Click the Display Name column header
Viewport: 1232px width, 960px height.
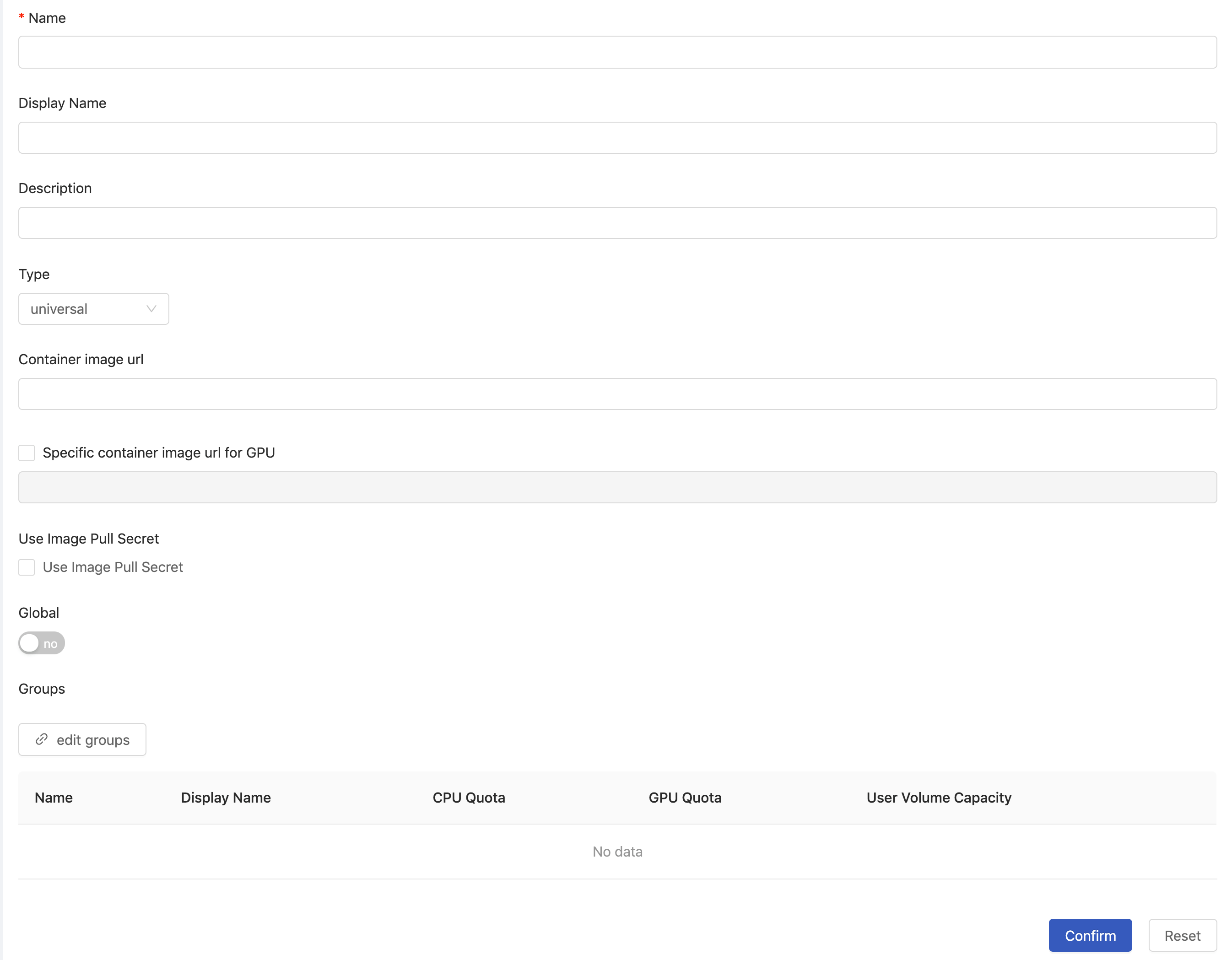226,798
